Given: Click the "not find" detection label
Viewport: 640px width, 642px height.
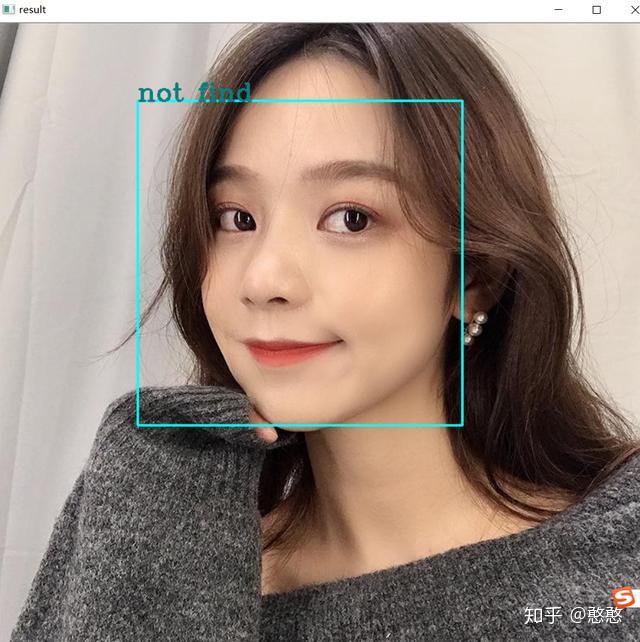Looking at the screenshot, I should (194, 93).
